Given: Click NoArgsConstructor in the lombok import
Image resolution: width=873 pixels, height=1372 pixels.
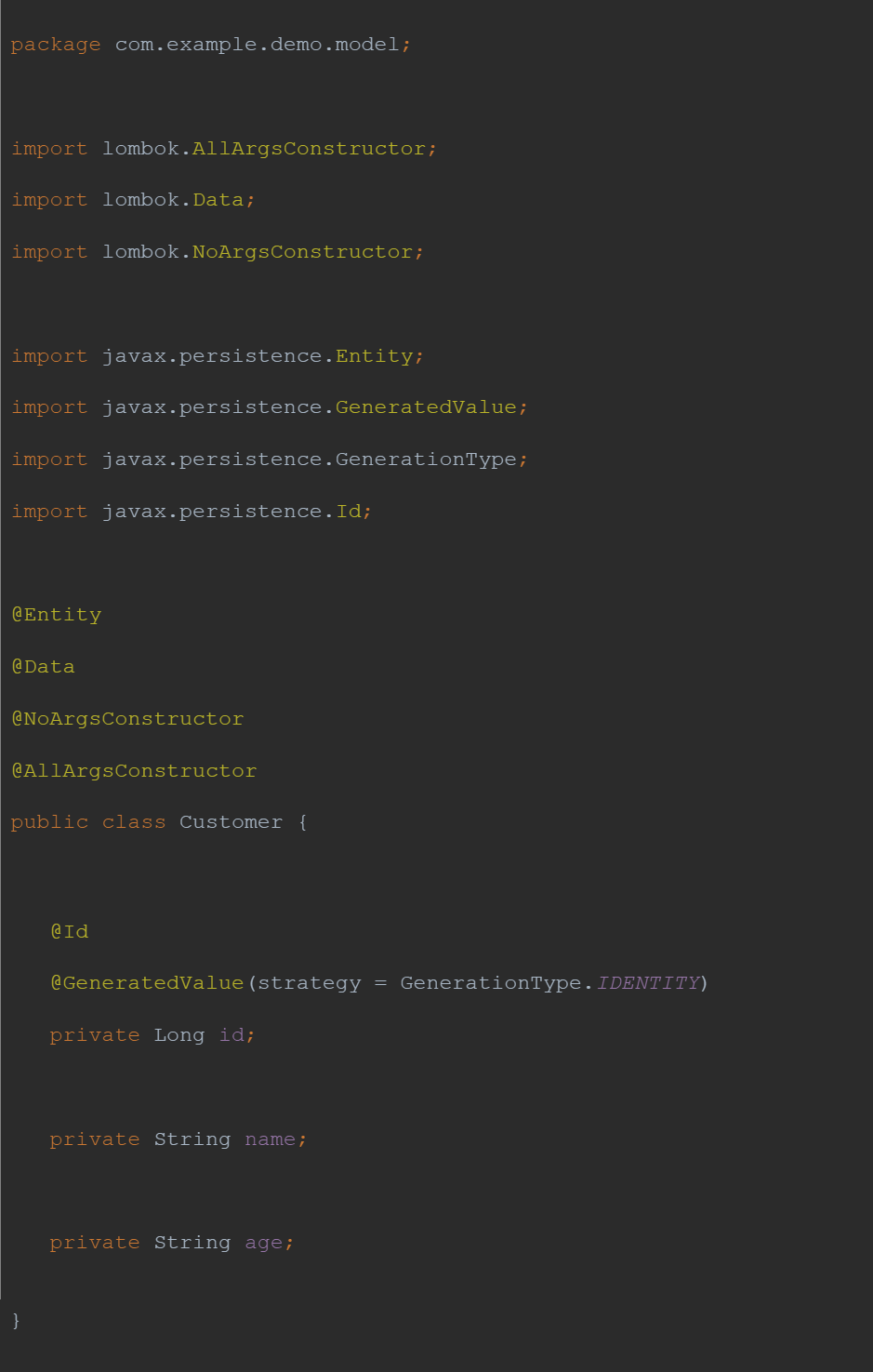Looking at the screenshot, I should [x=302, y=252].
